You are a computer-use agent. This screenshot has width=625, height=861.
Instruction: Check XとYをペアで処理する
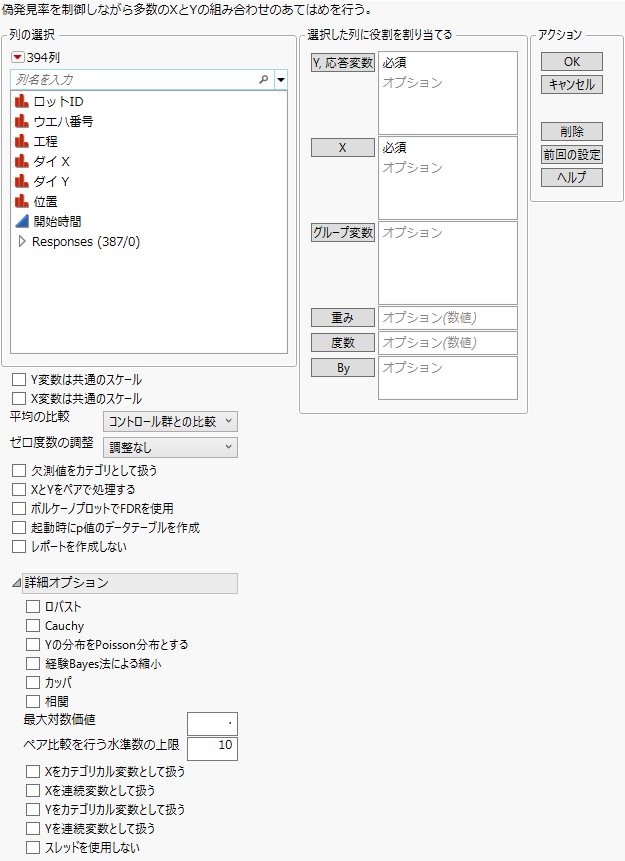19,489
